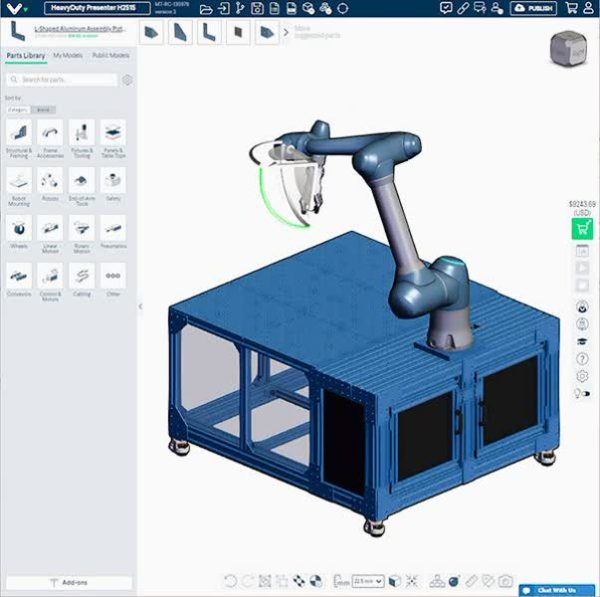Click zoom-to-fit icon in bottom toolbar
This screenshot has height=597, width=600.
pos(264,581)
